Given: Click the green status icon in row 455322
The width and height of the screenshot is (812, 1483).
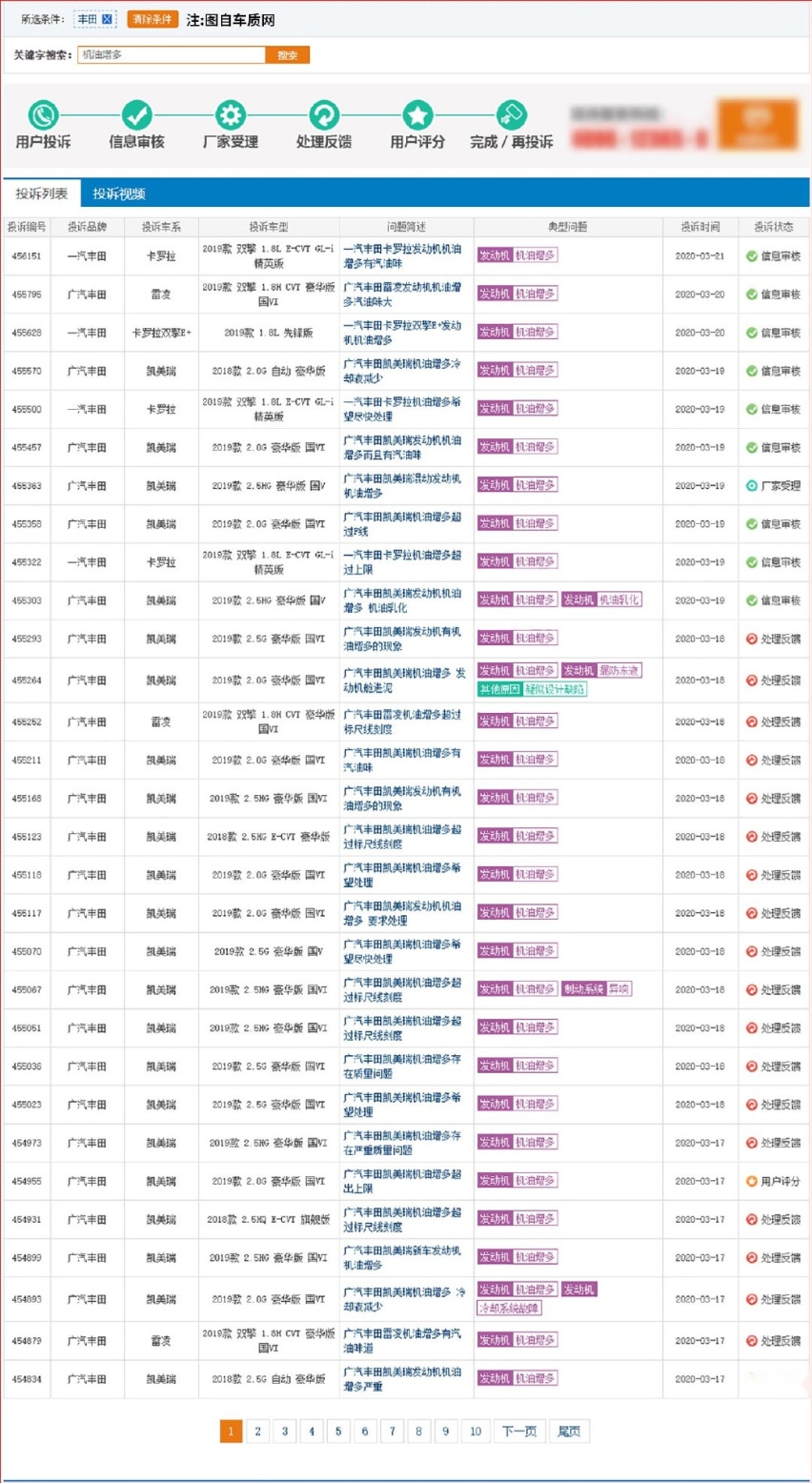Looking at the screenshot, I should point(751,562).
